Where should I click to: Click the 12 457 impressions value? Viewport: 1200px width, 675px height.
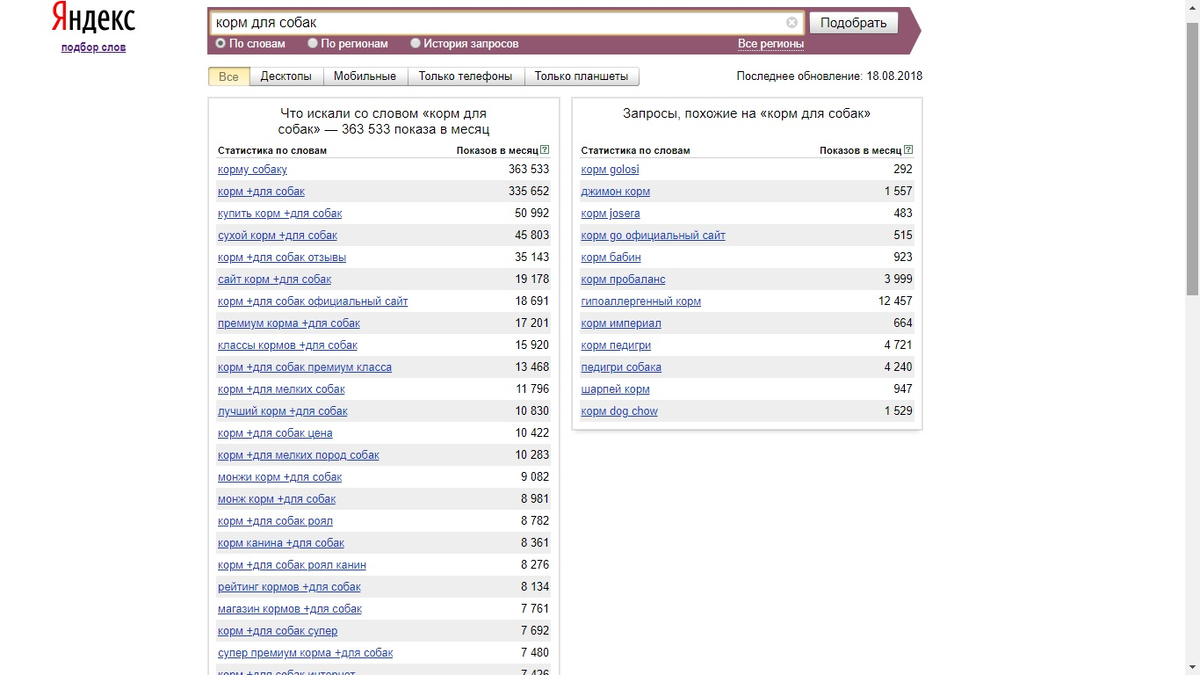tap(895, 301)
